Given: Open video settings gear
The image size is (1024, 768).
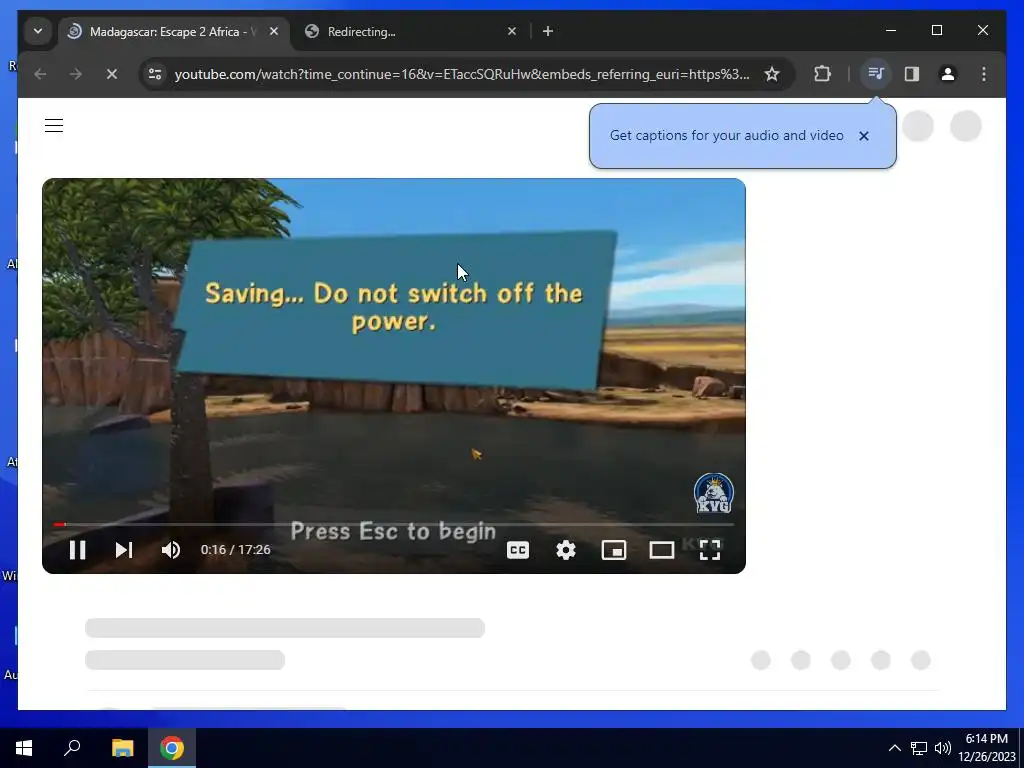Looking at the screenshot, I should pyautogui.click(x=566, y=550).
